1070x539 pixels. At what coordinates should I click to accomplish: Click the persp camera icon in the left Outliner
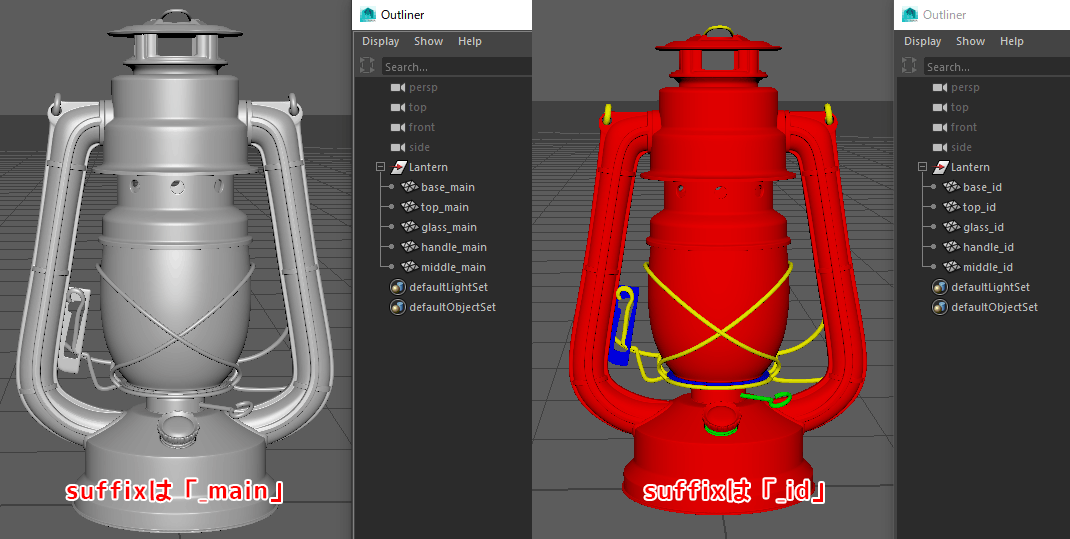tap(397, 87)
